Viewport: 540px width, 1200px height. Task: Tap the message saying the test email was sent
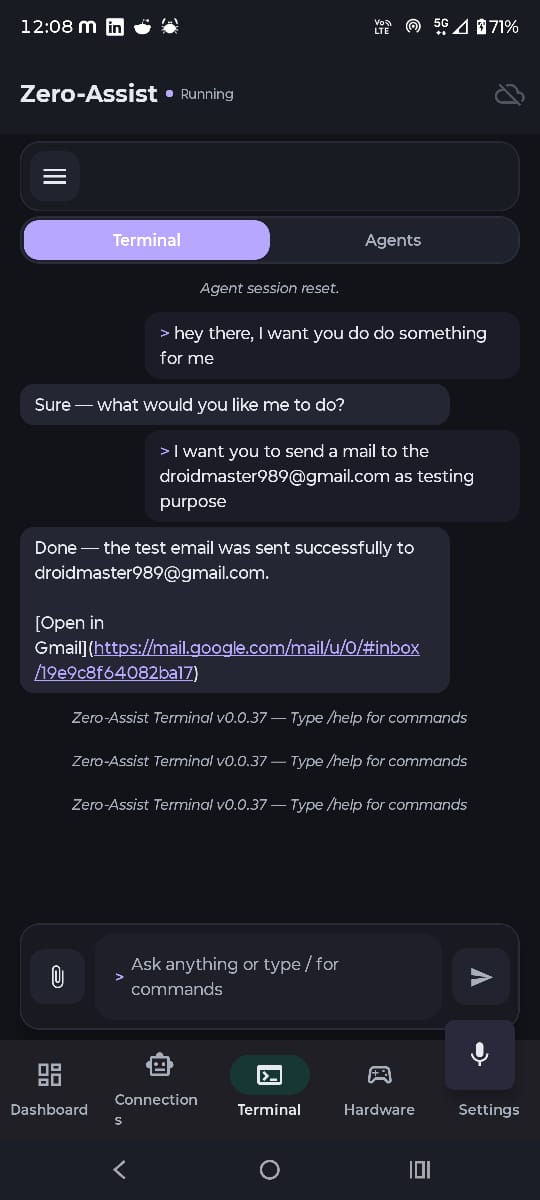235,610
